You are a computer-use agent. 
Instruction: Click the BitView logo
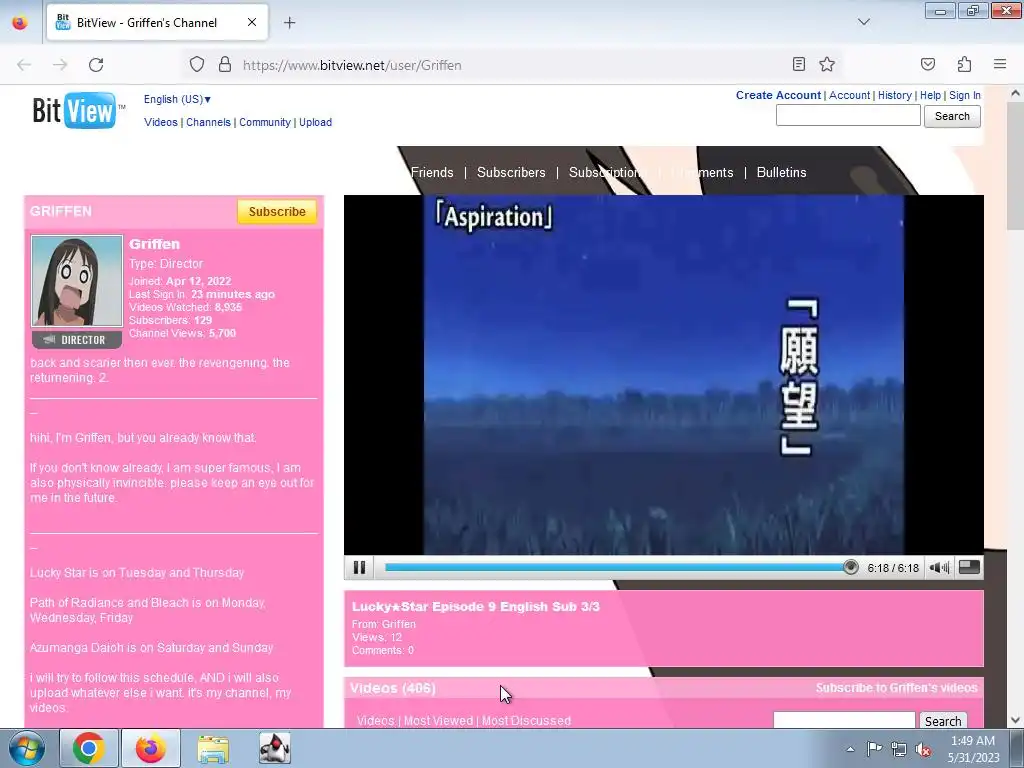click(x=78, y=110)
